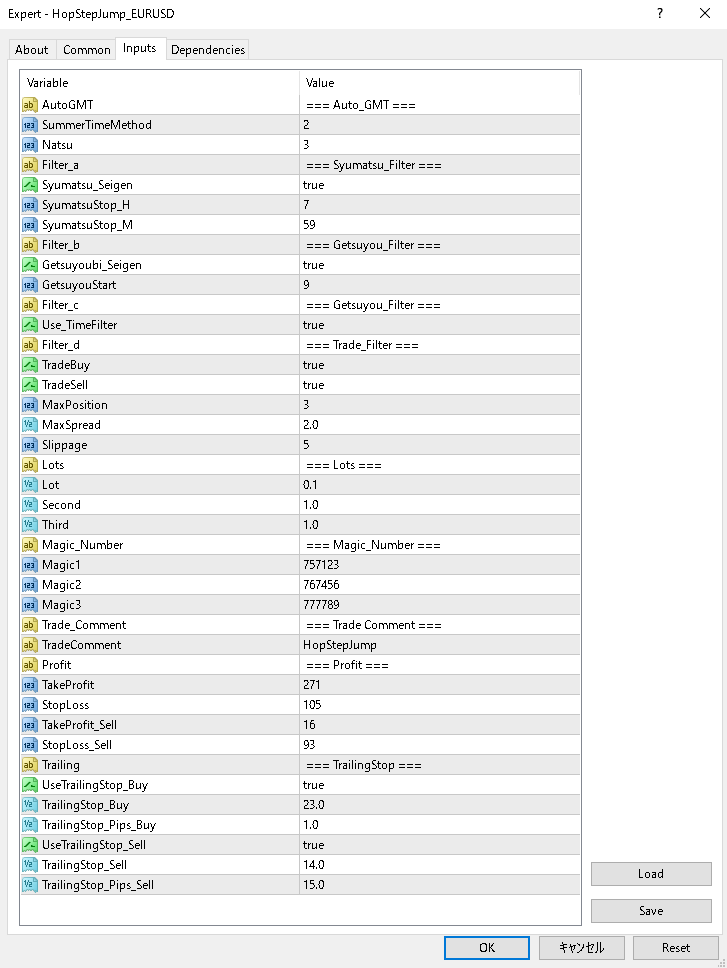Click the Help question mark icon
Screen dimensions: 727x968
pyautogui.click(x=660, y=14)
